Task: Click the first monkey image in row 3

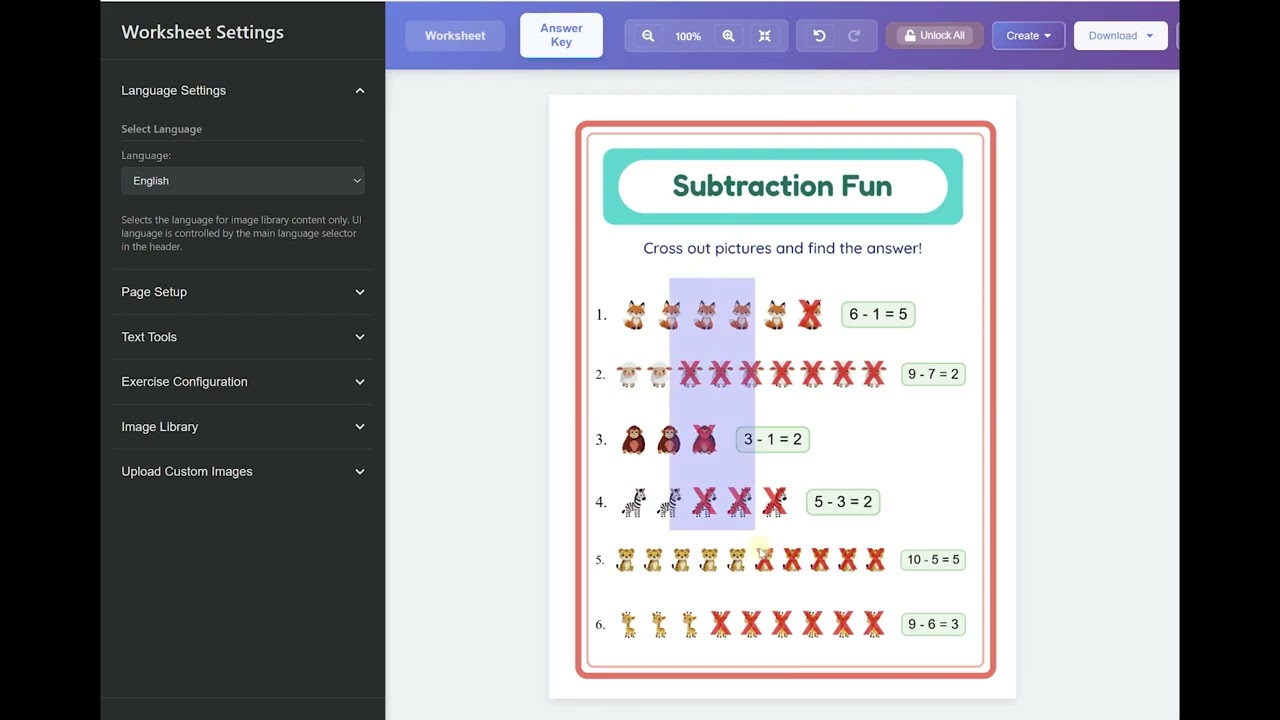Action: (x=634, y=439)
